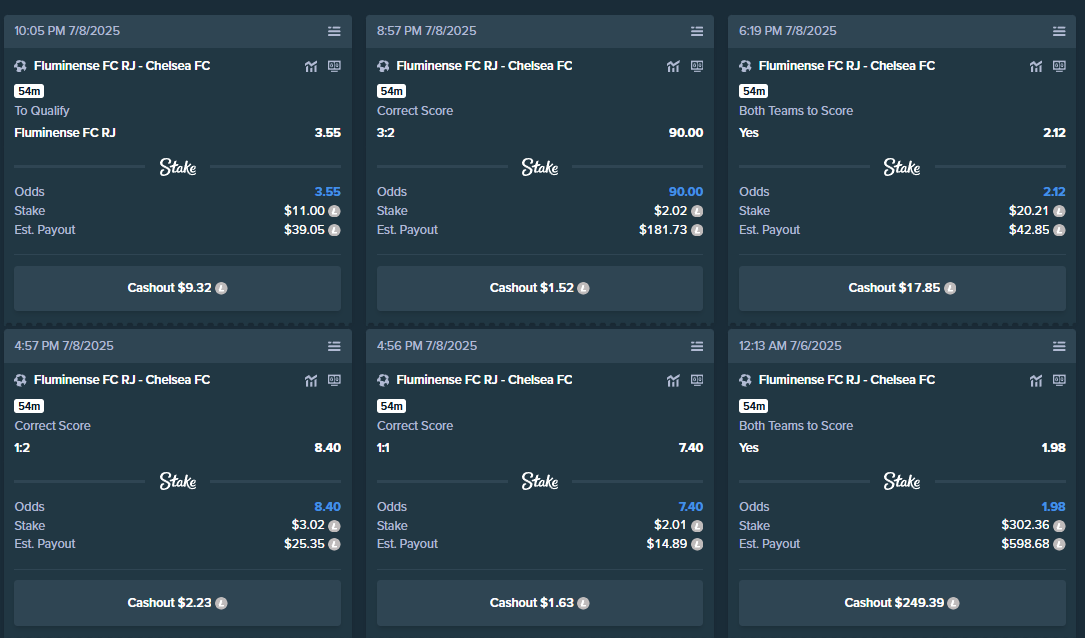Image resolution: width=1085 pixels, height=638 pixels.
Task: Show match statistics chart on the 1:2 Correct Score bet
Action: coord(311,381)
